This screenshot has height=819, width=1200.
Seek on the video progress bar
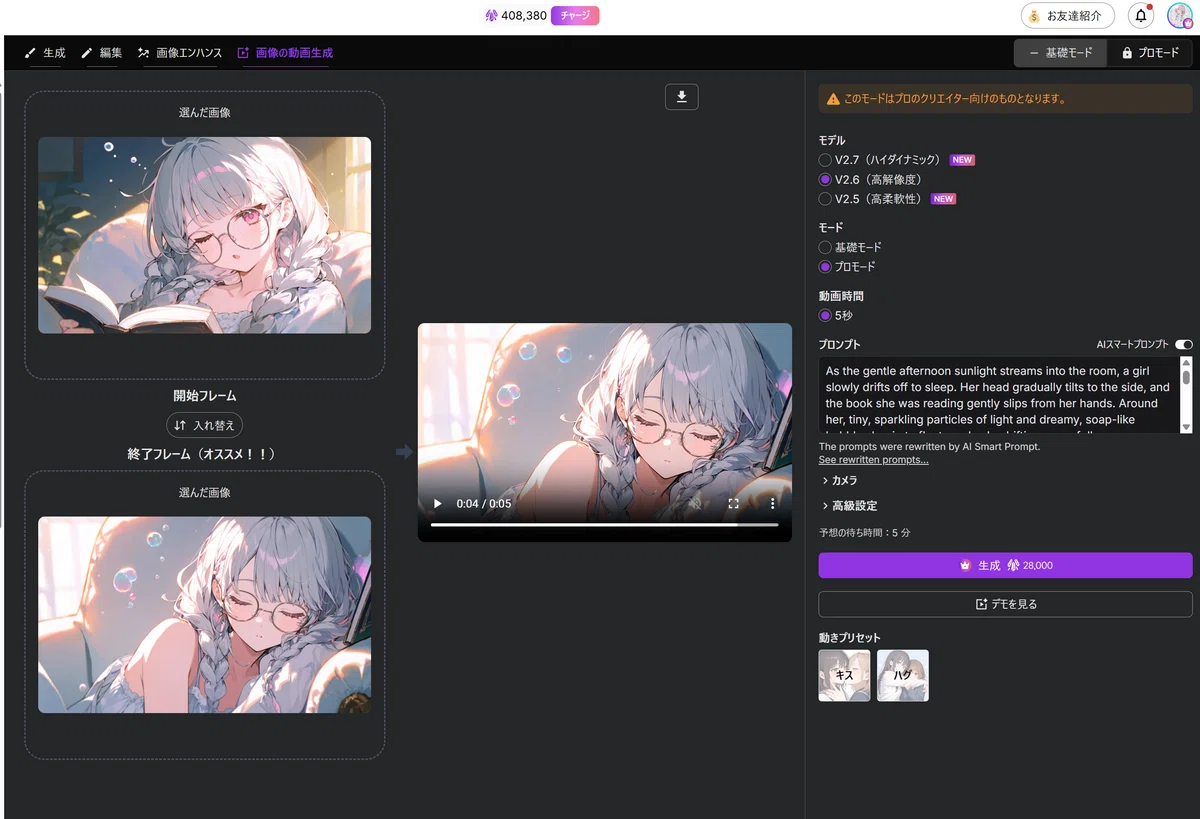coord(604,524)
